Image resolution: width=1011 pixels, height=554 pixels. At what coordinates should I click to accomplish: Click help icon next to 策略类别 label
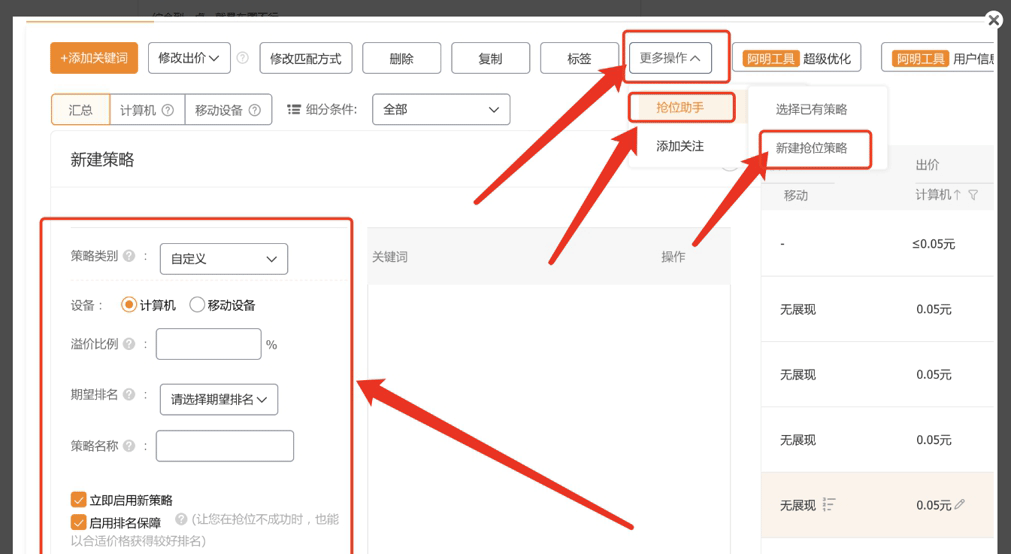(x=129, y=257)
